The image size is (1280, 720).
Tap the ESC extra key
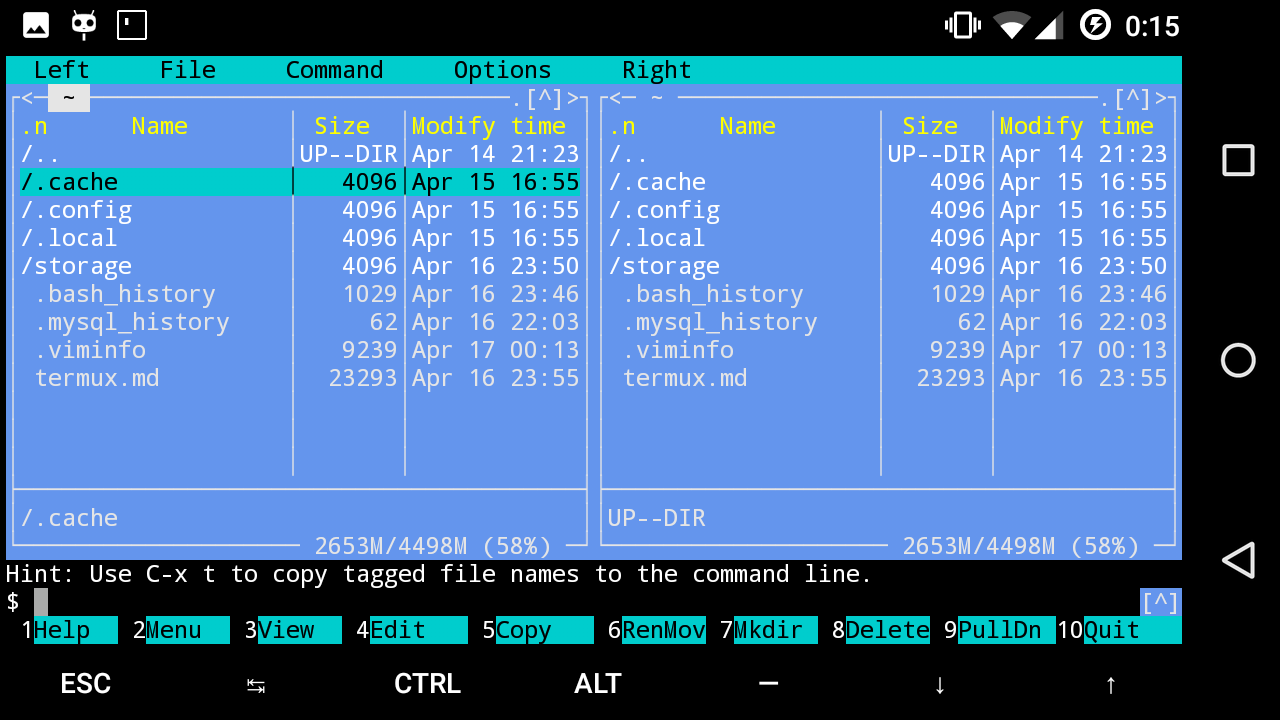point(85,684)
